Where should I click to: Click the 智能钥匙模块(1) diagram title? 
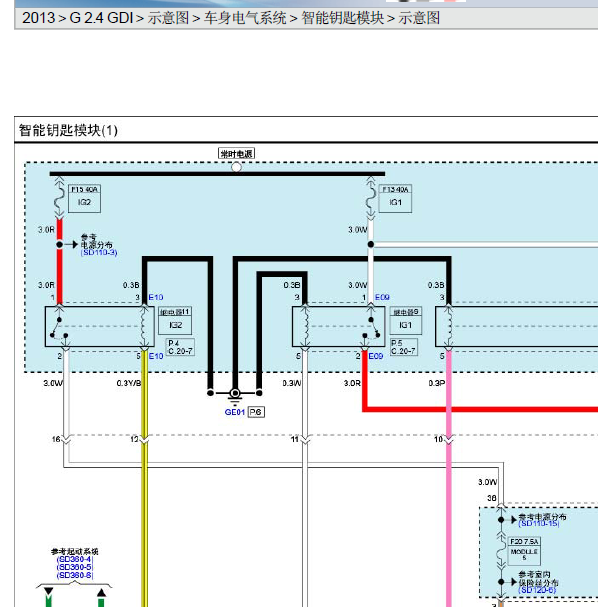(x=68, y=130)
